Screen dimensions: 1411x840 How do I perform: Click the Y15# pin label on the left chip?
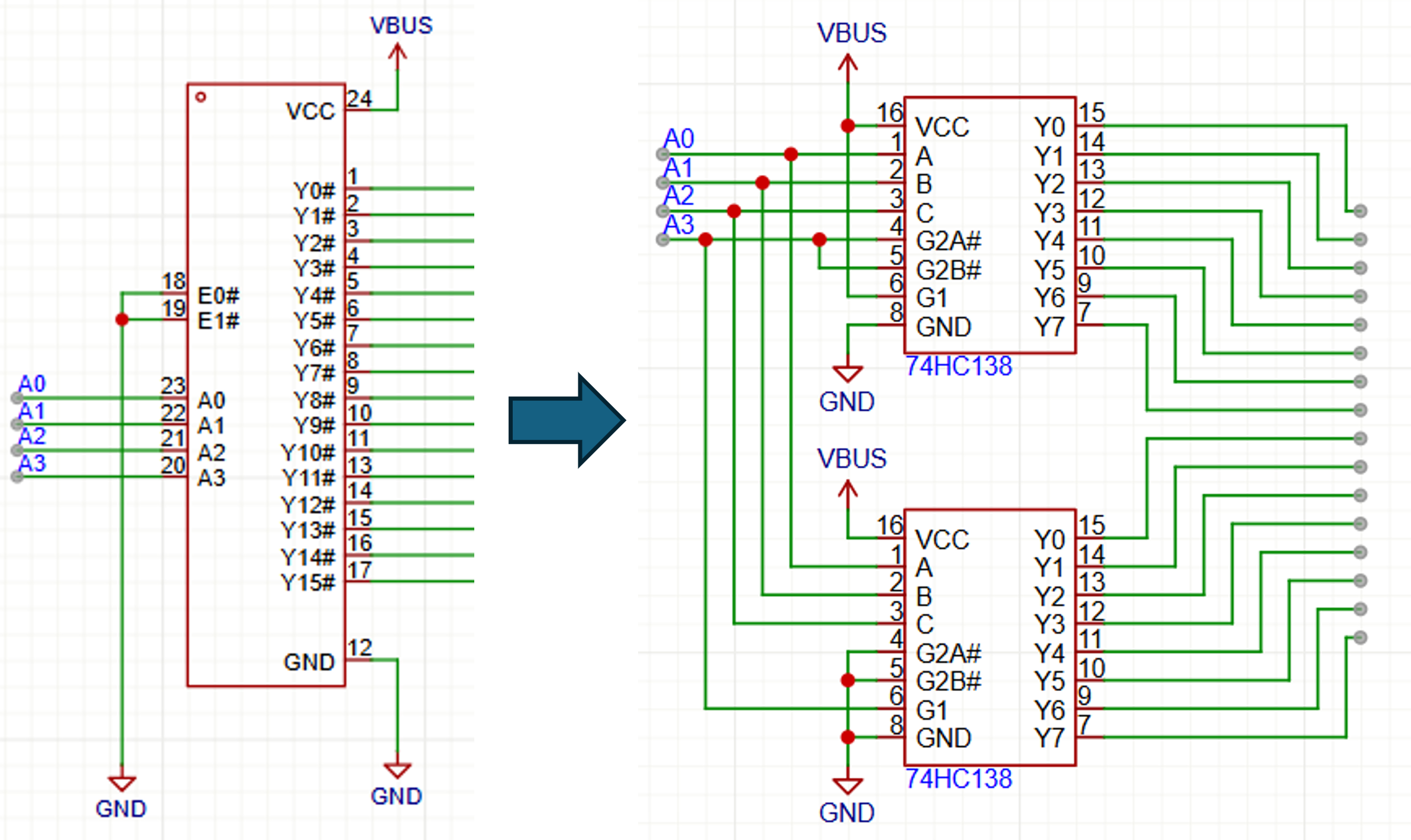[308, 583]
